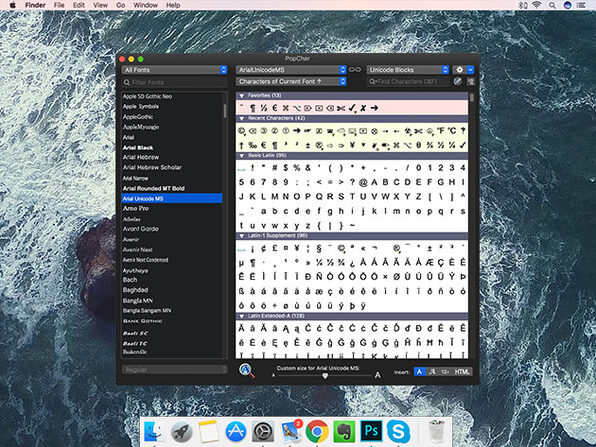Open the Edit menu
This screenshot has height=447, width=596.
[x=79, y=5]
